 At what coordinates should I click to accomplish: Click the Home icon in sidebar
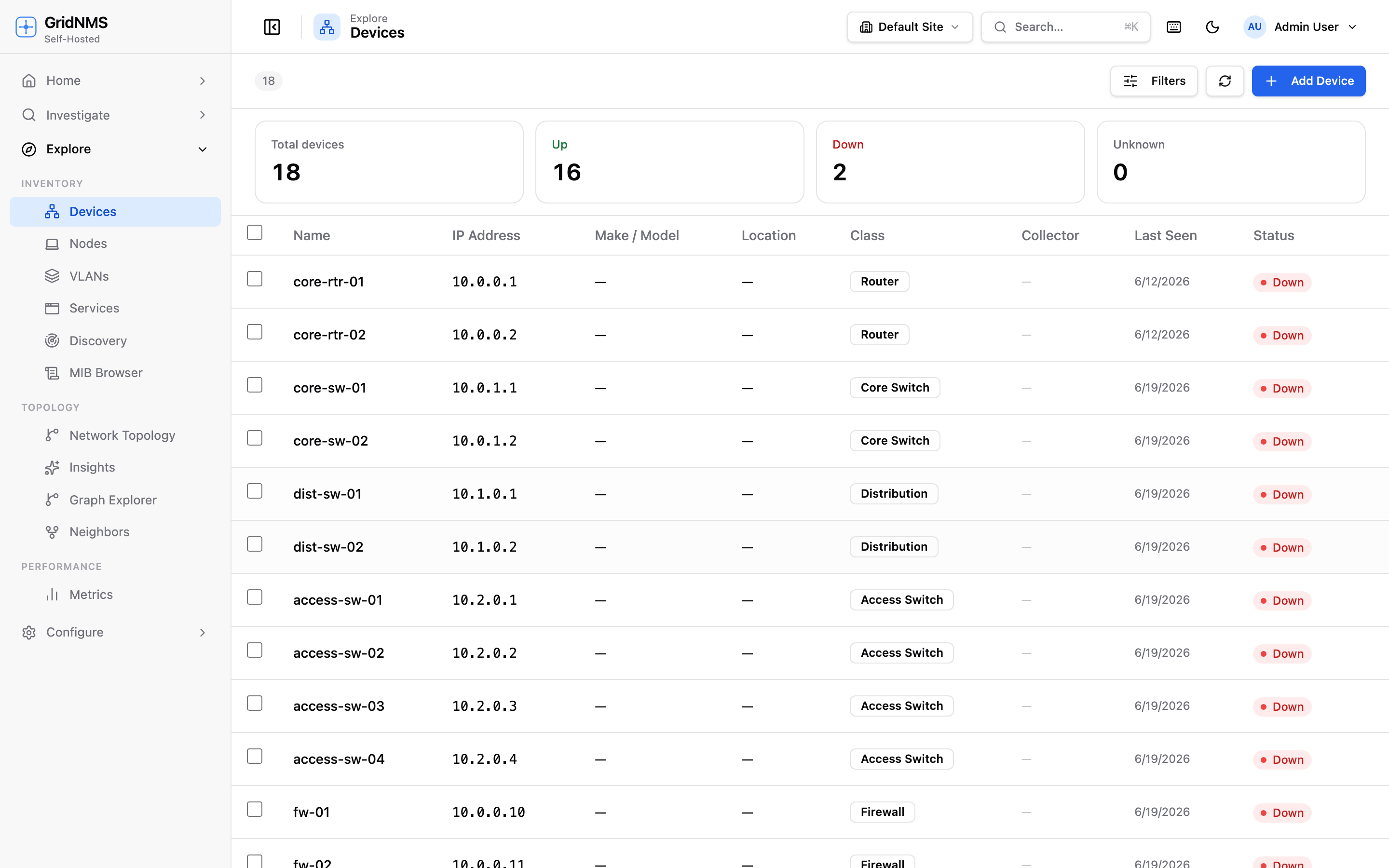tap(29, 81)
